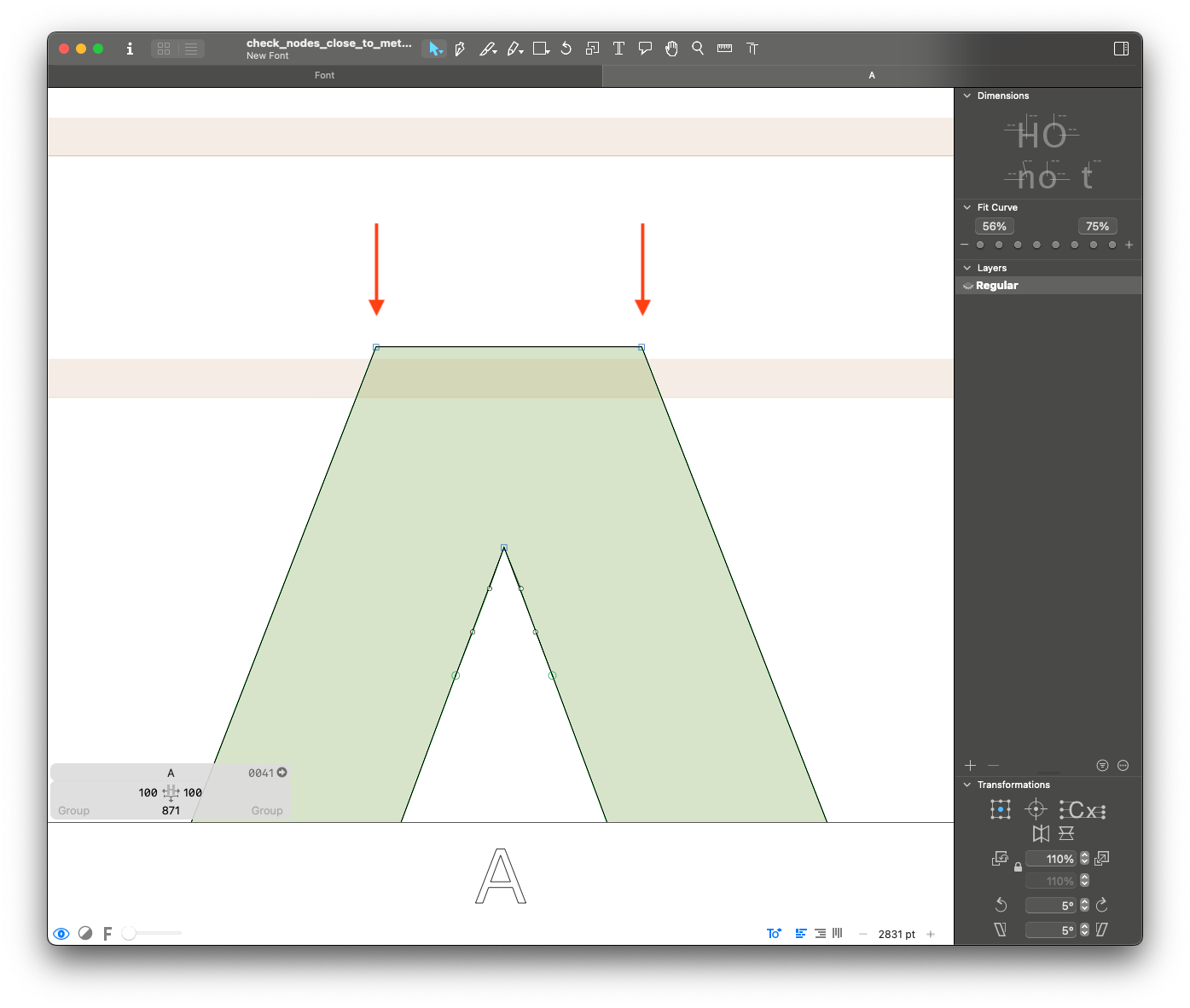Collapse the Fit Curve section
1190x1008 pixels.
pyautogui.click(x=967, y=207)
